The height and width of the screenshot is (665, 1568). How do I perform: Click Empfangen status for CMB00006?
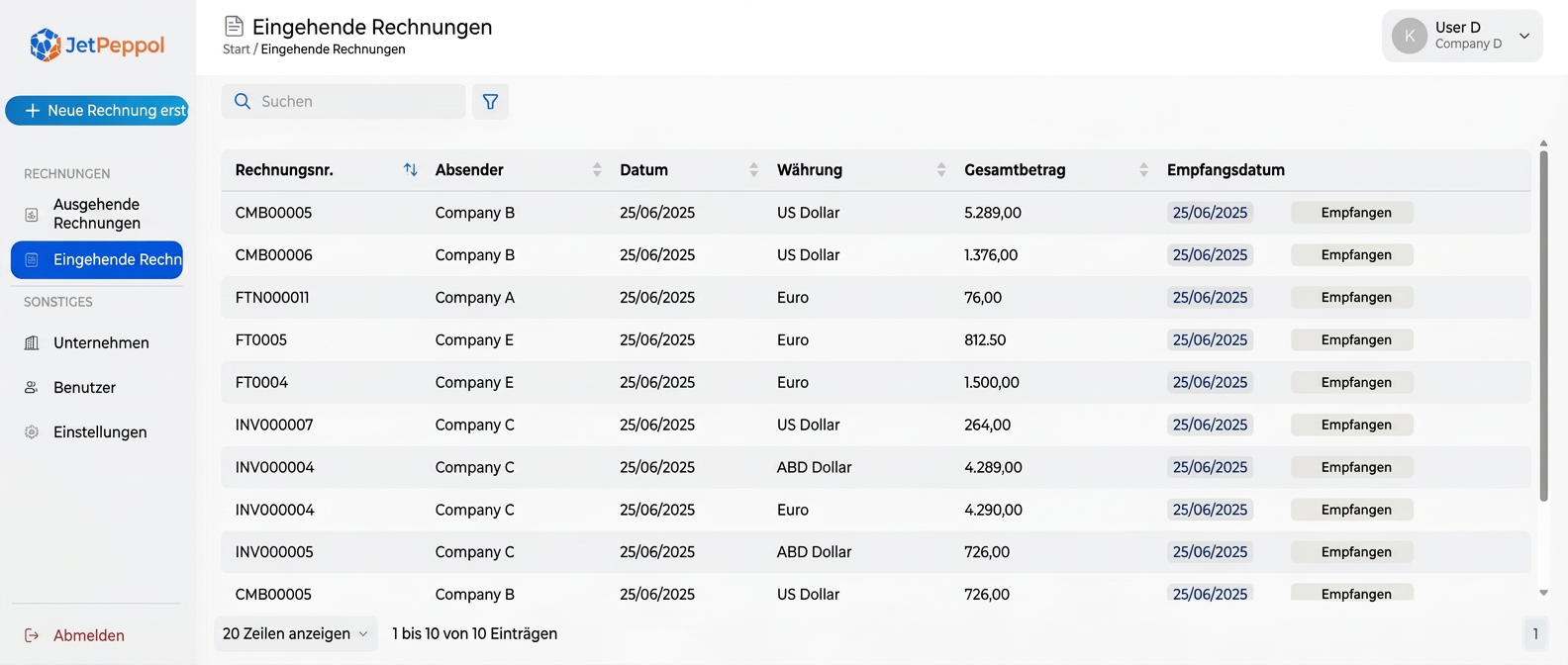click(1351, 255)
